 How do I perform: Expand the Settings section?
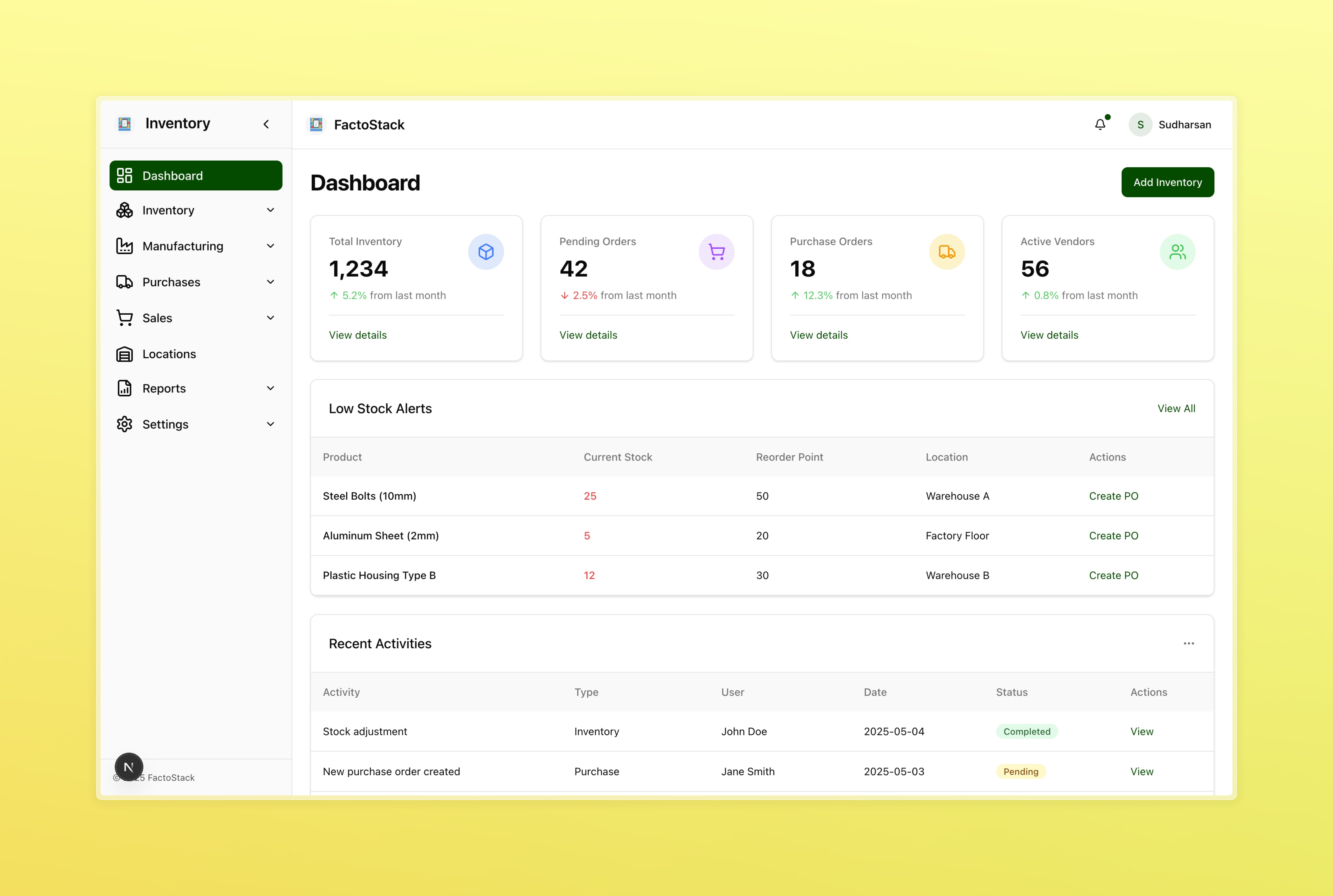270,424
